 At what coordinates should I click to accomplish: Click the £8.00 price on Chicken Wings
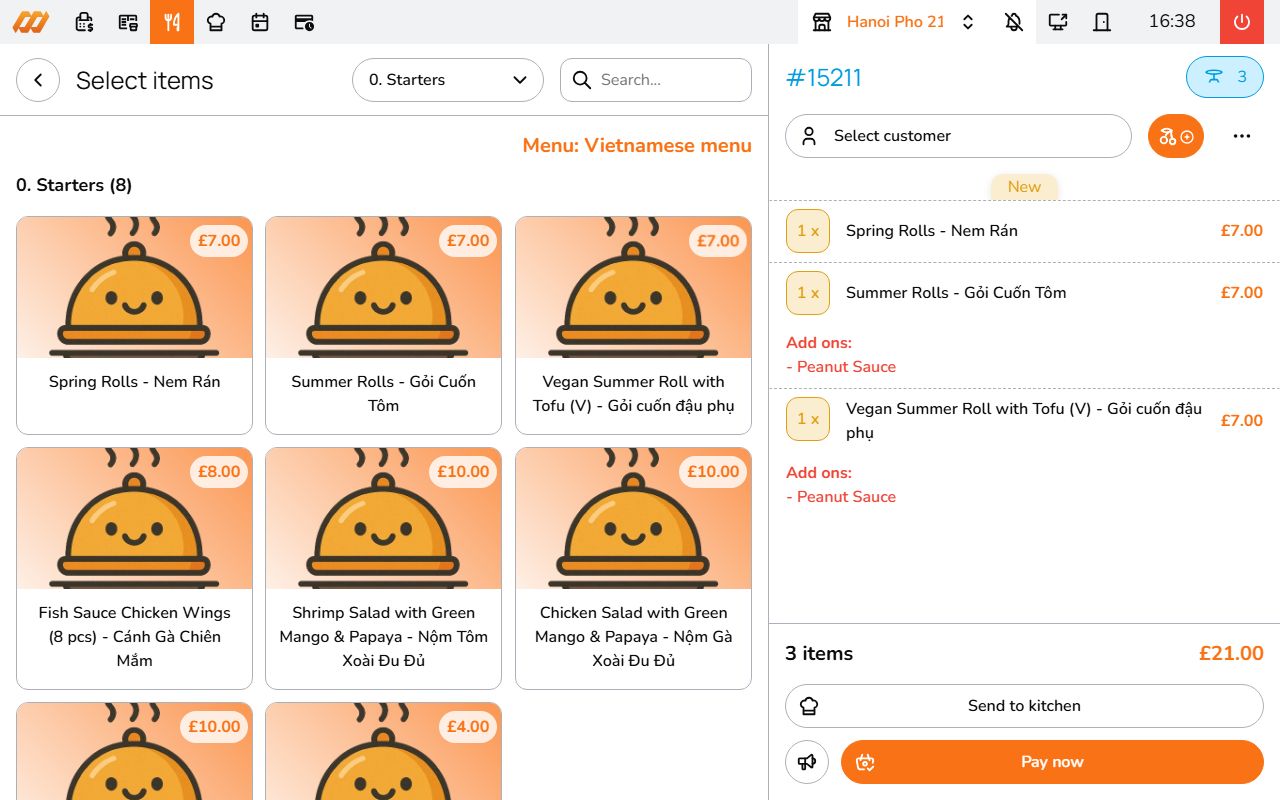[x=219, y=472]
